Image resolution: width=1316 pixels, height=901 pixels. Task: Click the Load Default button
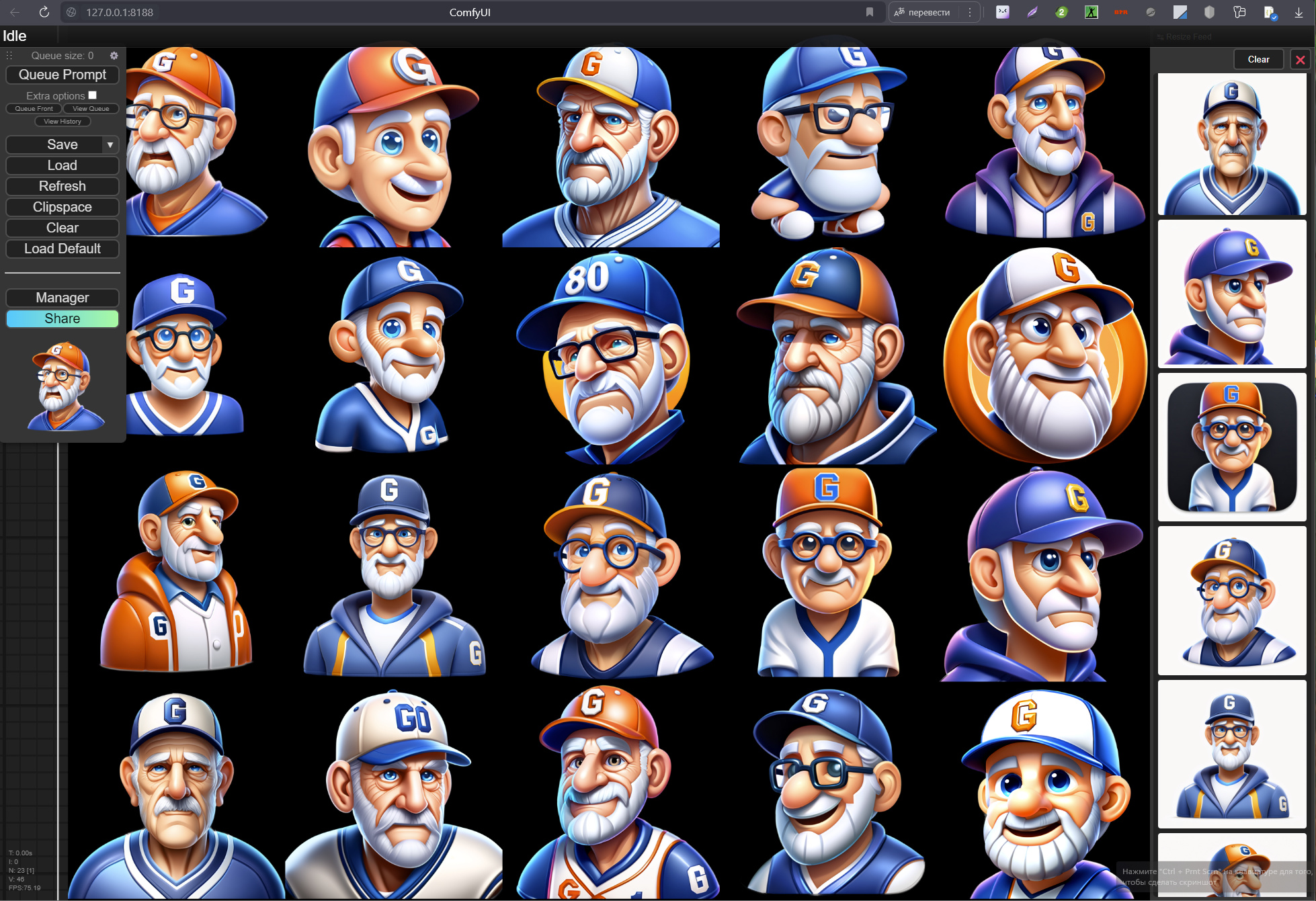(61, 248)
